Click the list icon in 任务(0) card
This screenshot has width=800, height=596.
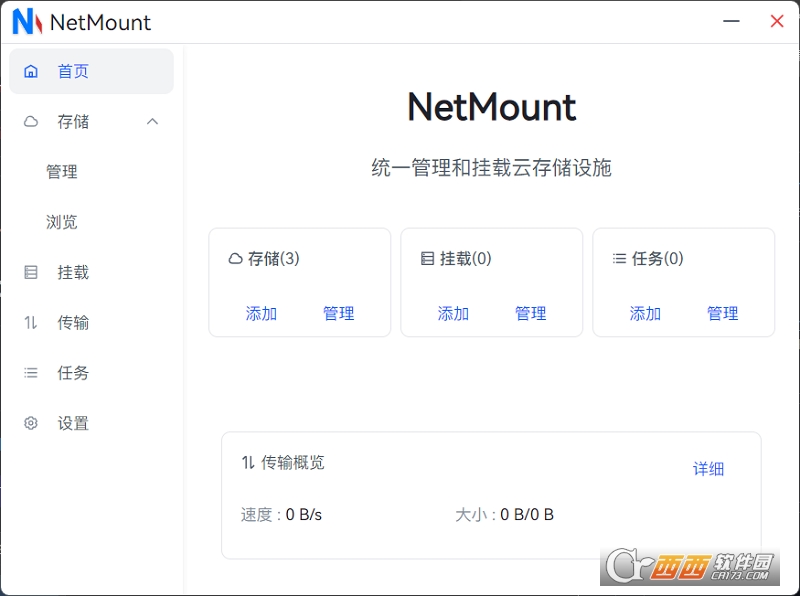(619, 259)
